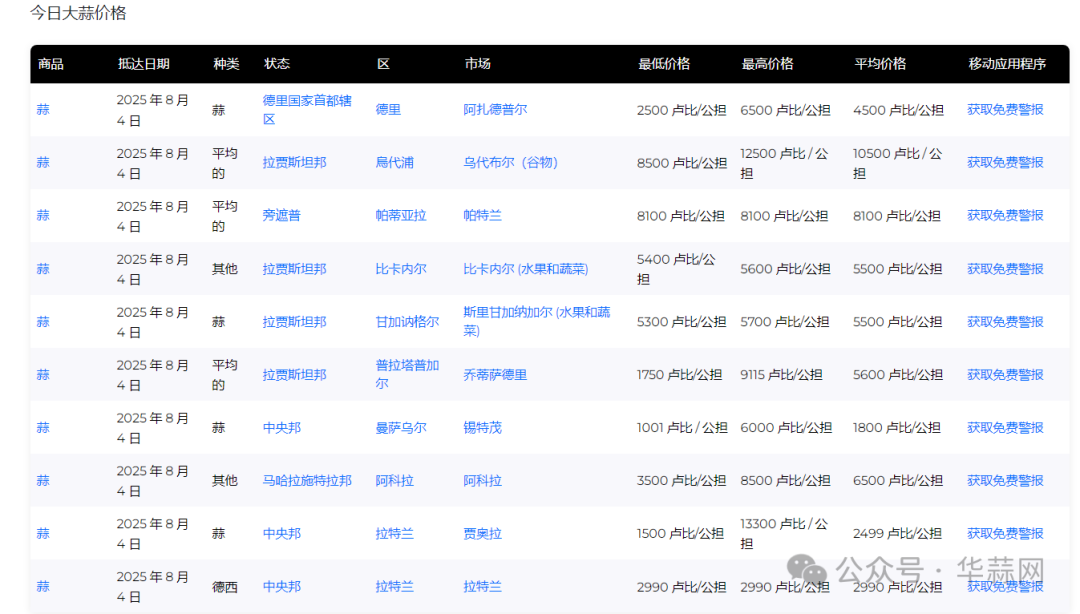Click the 平均价格 column header
The height and width of the screenshot is (614, 1080).
[880, 64]
